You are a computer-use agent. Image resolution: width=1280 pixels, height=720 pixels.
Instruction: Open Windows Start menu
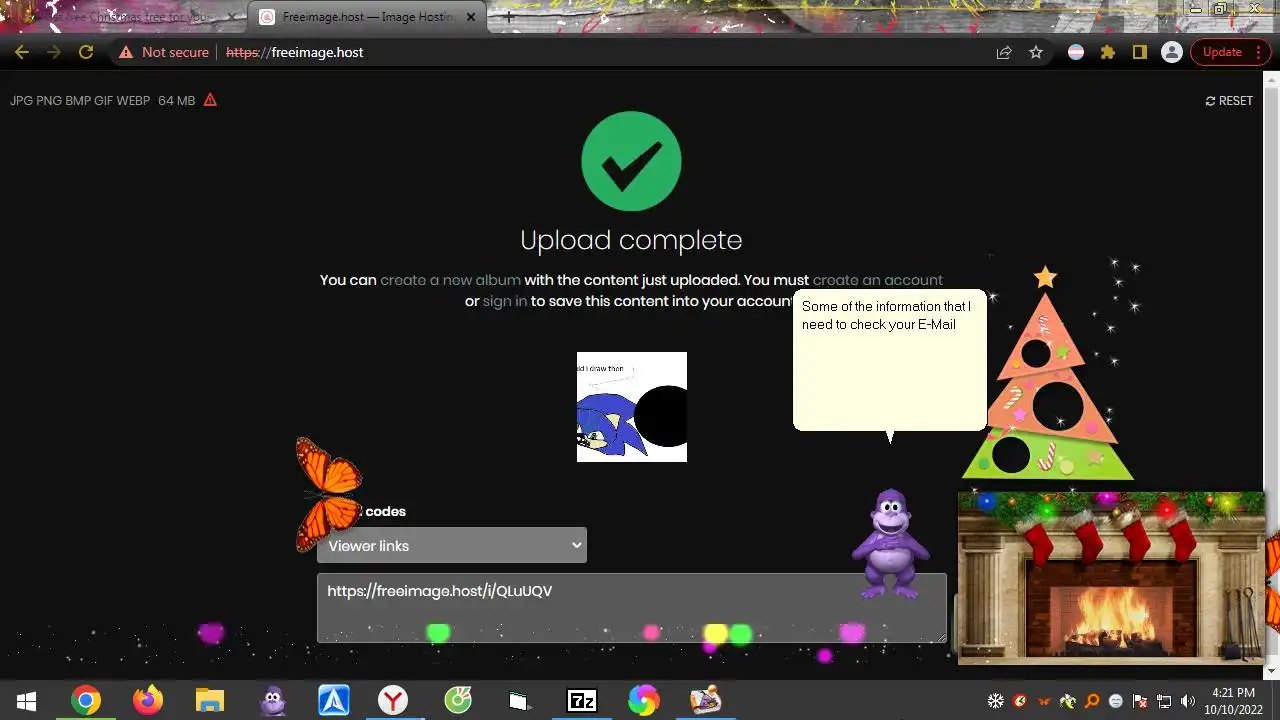pyautogui.click(x=27, y=701)
